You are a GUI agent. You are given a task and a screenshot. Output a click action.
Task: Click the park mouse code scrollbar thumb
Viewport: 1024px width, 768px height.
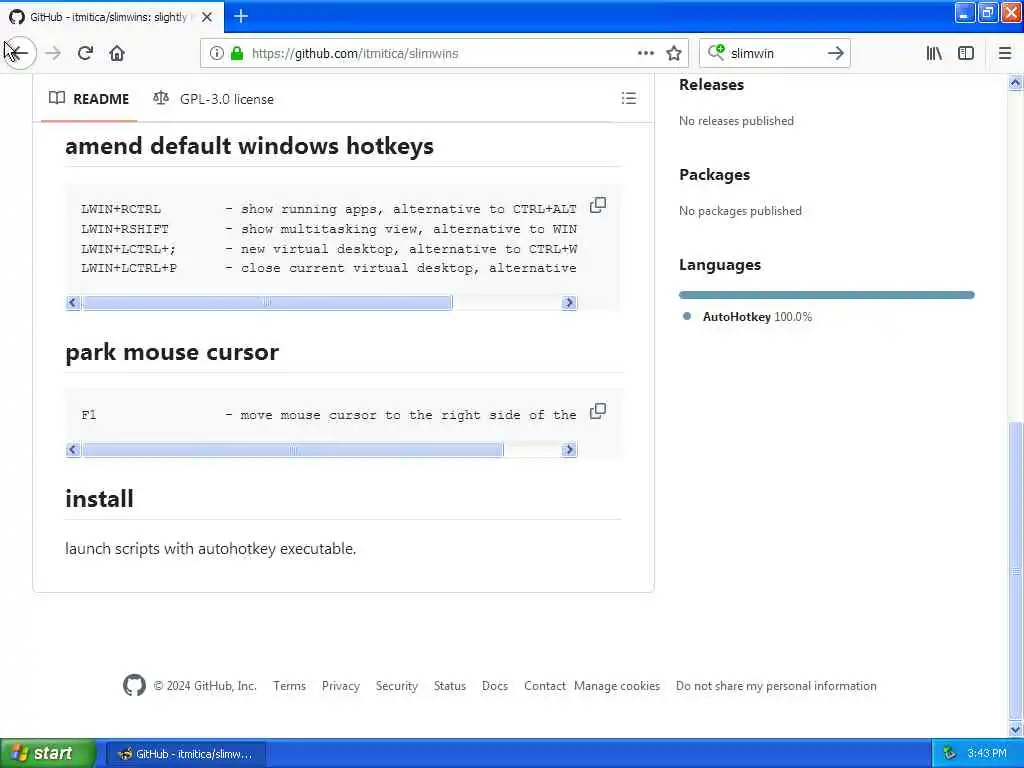pyautogui.click(x=293, y=449)
